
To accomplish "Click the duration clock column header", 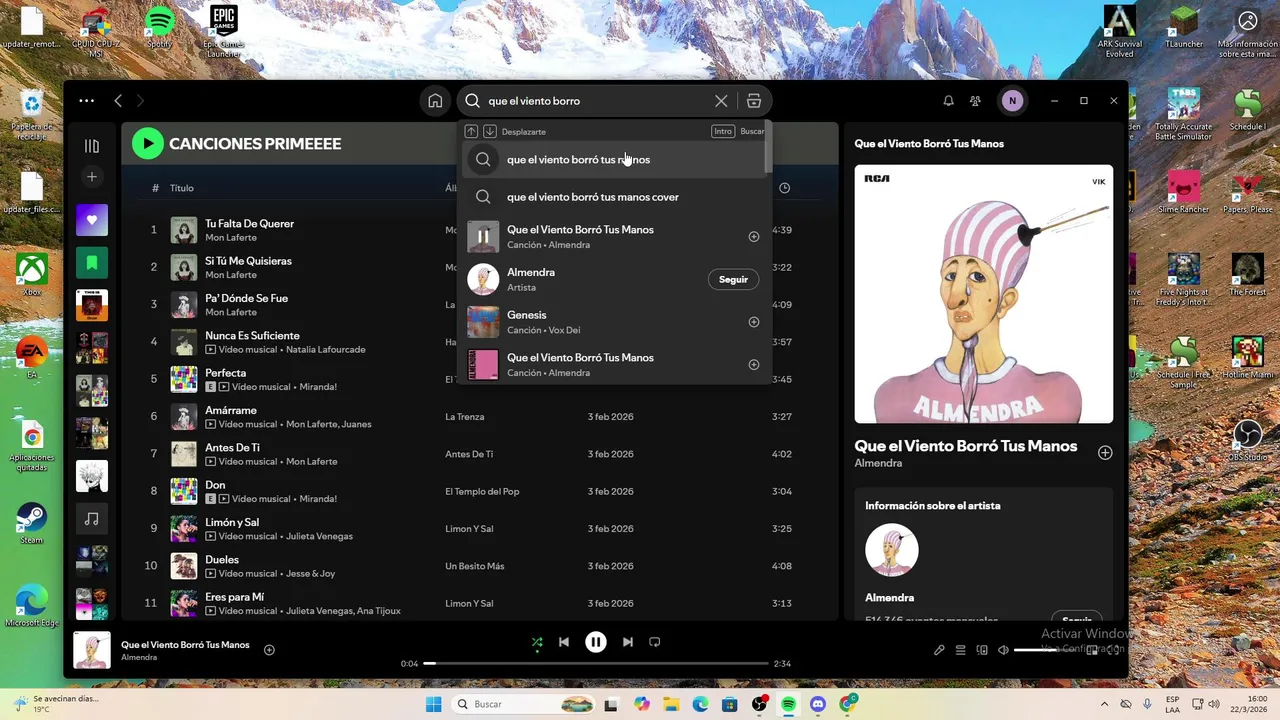I will click(784, 188).
